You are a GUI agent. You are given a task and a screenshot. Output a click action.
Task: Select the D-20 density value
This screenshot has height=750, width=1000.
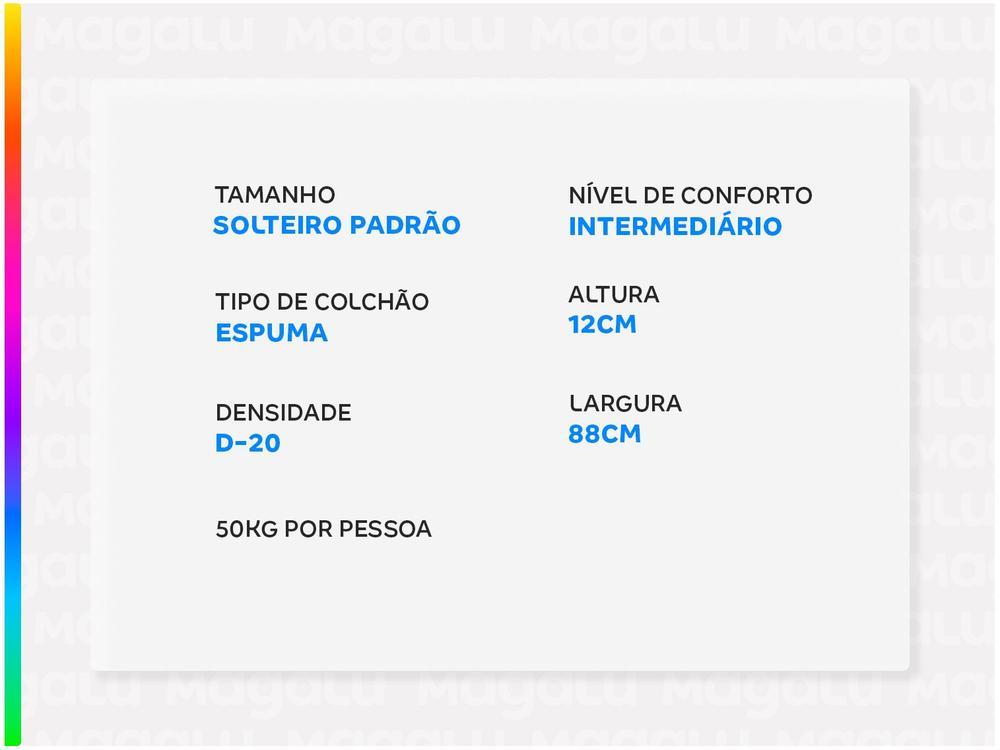(248, 443)
